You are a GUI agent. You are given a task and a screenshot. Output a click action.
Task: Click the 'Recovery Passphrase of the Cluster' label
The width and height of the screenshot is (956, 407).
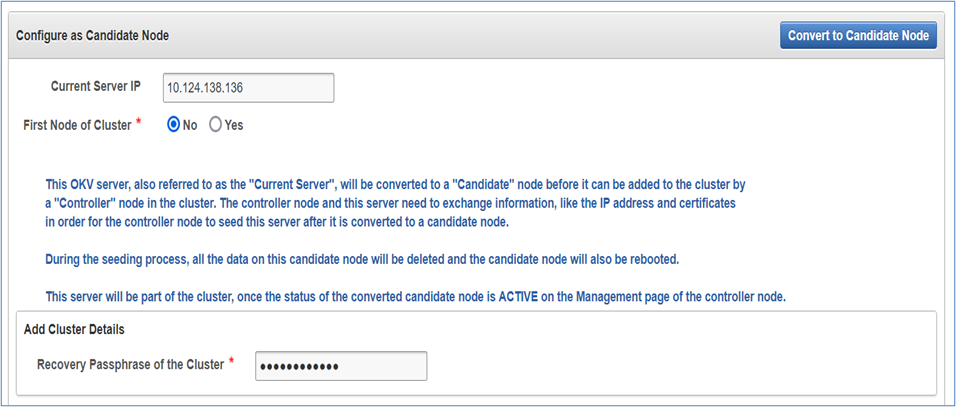[x=130, y=365]
